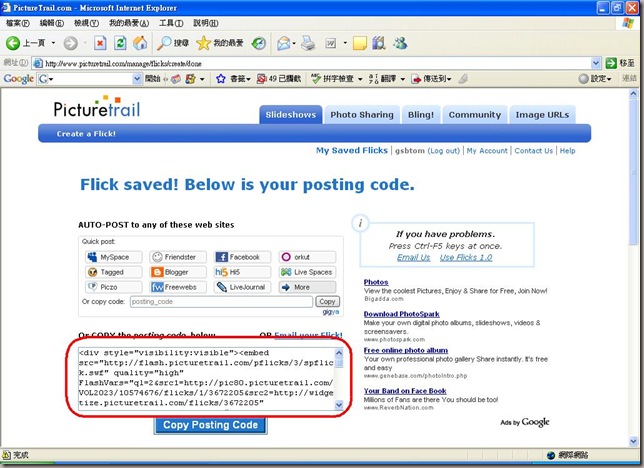Quick post to Blogger
Image resolution: width=644 pixels, height=468 pixels.
pyautogui.click(x=178, y=272)
